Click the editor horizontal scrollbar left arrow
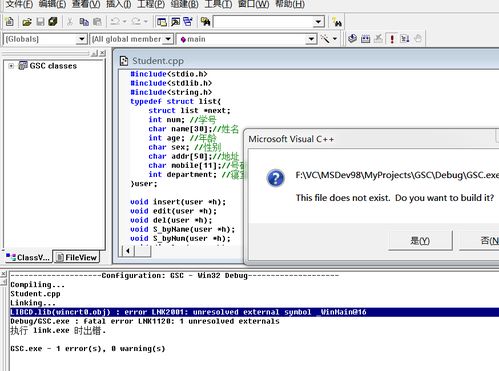Image resolution: width=499 pixels, height=371 pixels. tap(128, 251)
